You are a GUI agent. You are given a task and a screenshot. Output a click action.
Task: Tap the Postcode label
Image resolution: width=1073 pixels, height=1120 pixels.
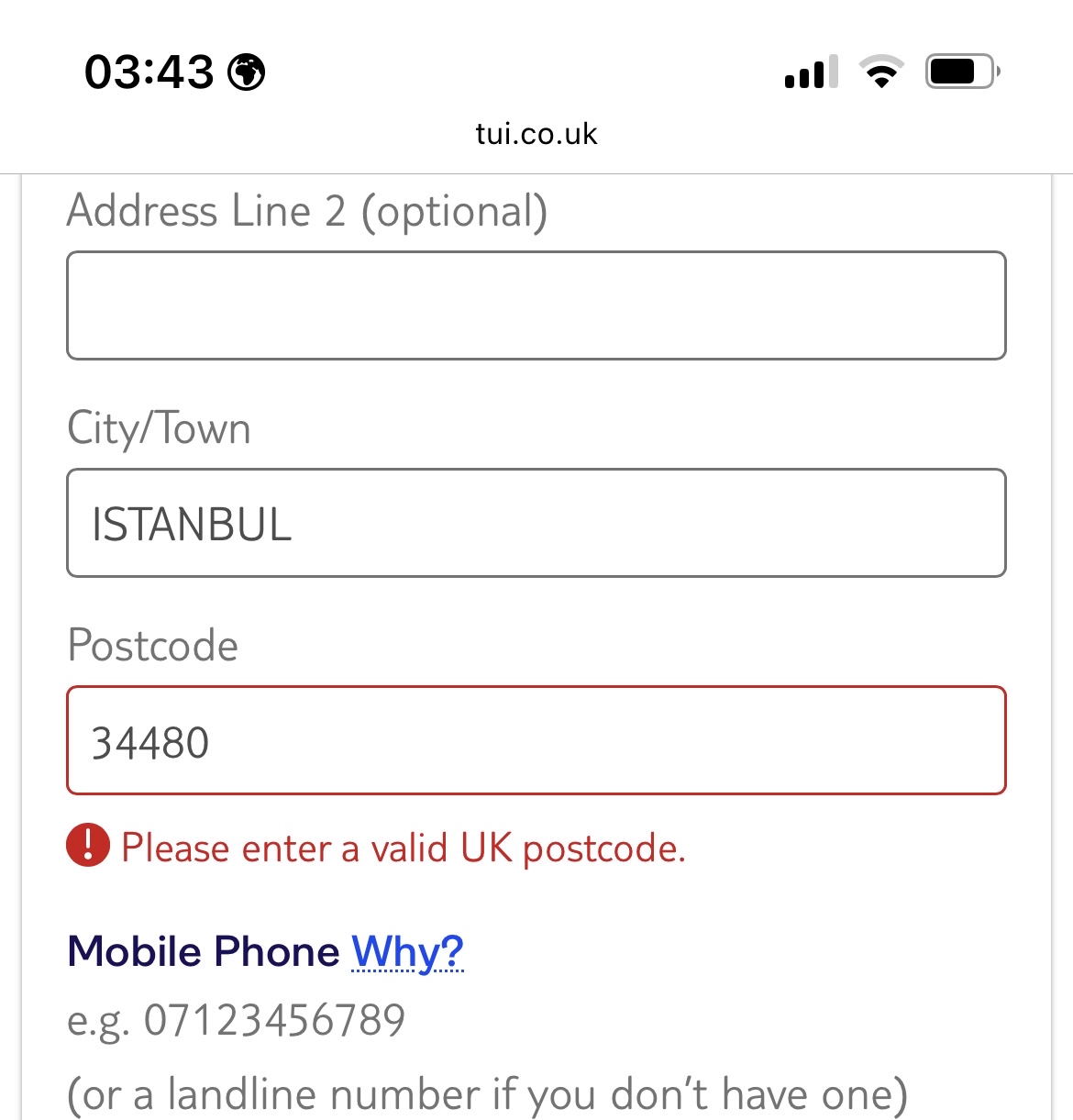[x=152, y=646]
